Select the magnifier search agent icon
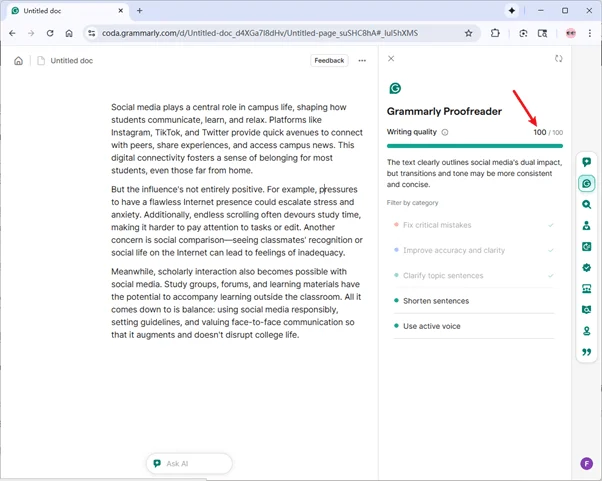The height and width of the screenshot is (481, 602). (587, 205)
